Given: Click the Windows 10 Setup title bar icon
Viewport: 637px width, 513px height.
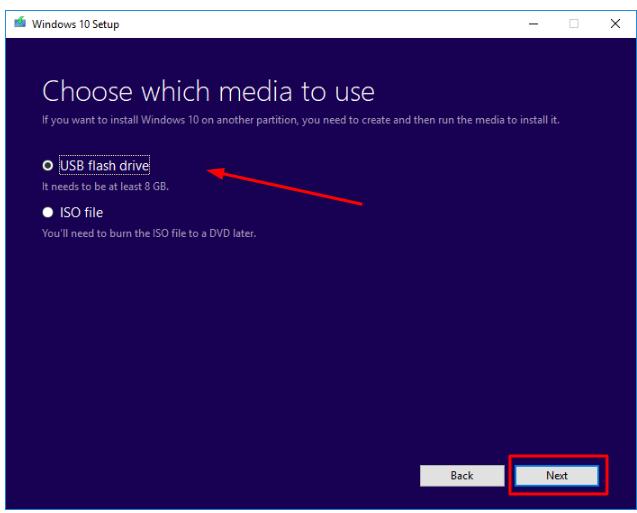Looking at the screenshot, I should (x=20, y=23).
